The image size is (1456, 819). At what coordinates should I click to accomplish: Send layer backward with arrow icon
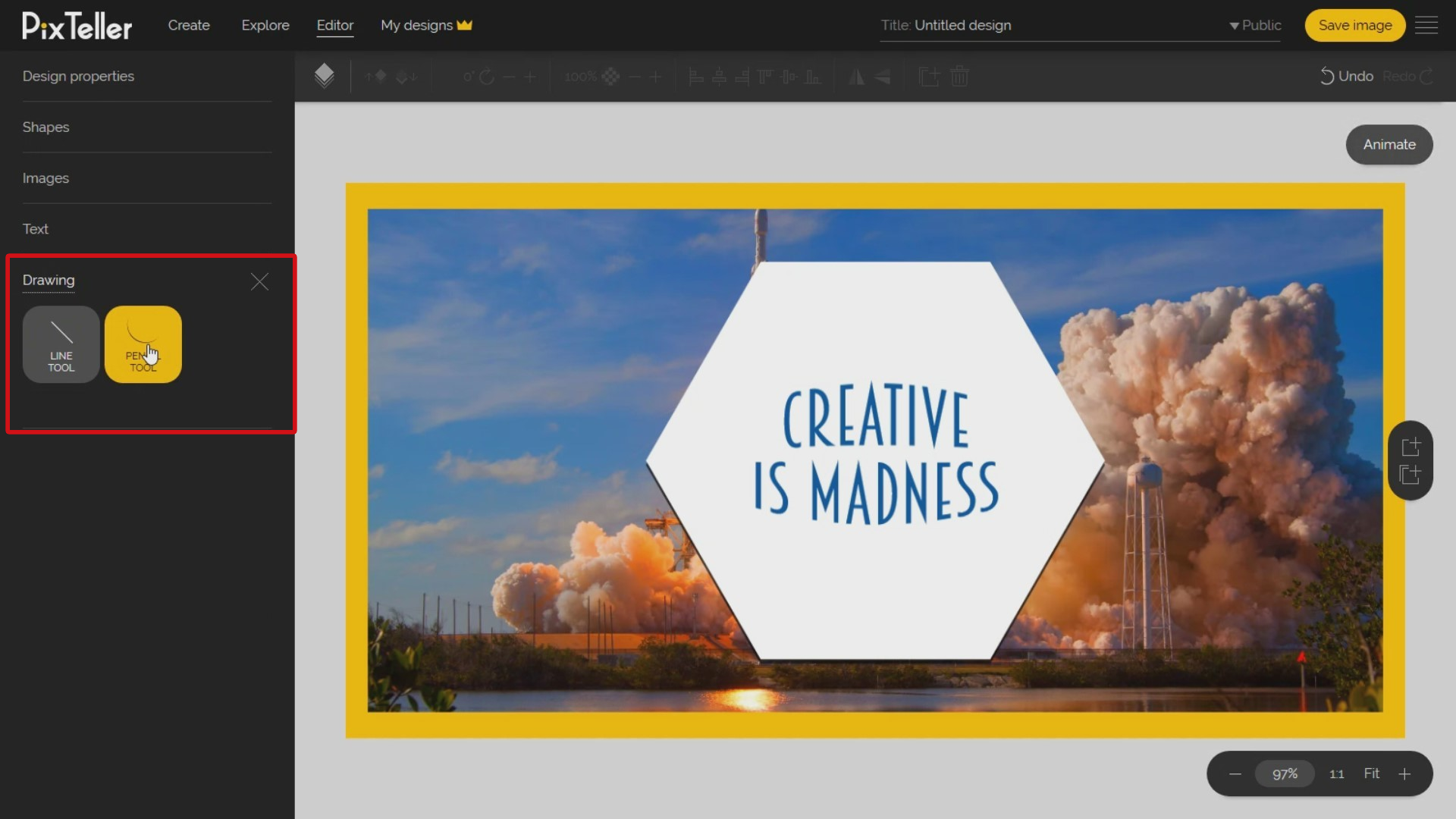(x=406, y=77)
